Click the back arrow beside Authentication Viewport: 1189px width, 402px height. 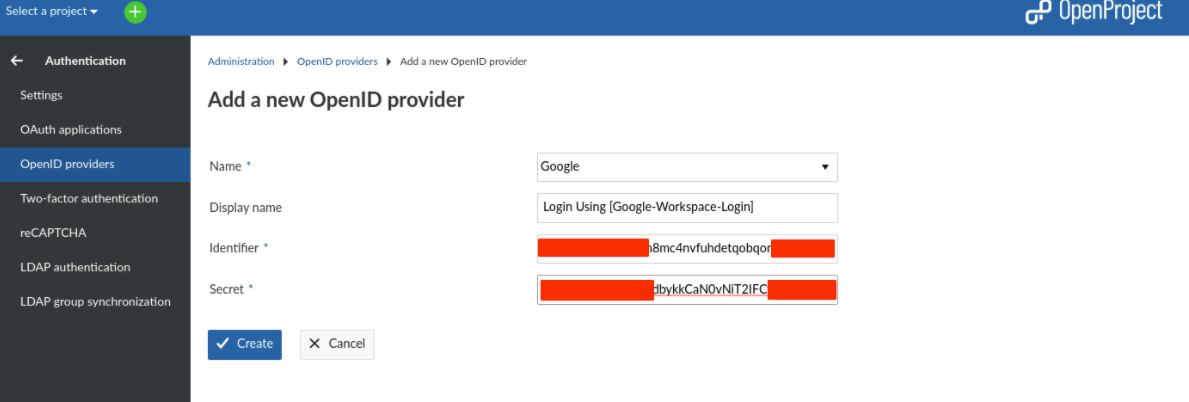17,61
